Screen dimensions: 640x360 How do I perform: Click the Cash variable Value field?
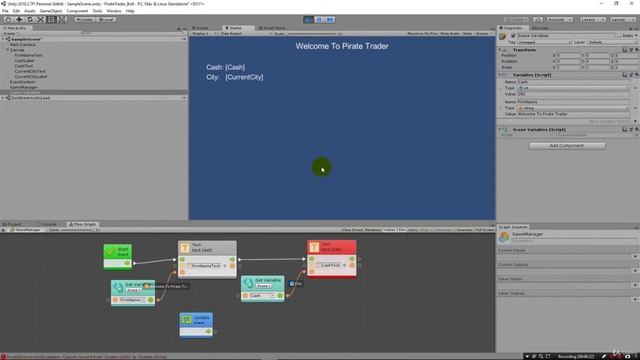[573, 94]
